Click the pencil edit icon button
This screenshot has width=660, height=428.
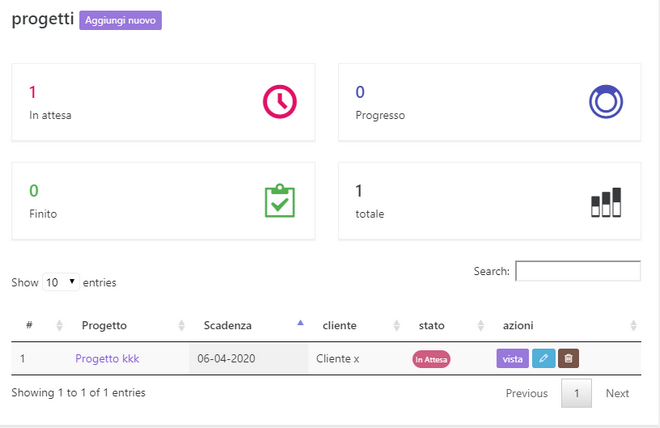point(543,358)
